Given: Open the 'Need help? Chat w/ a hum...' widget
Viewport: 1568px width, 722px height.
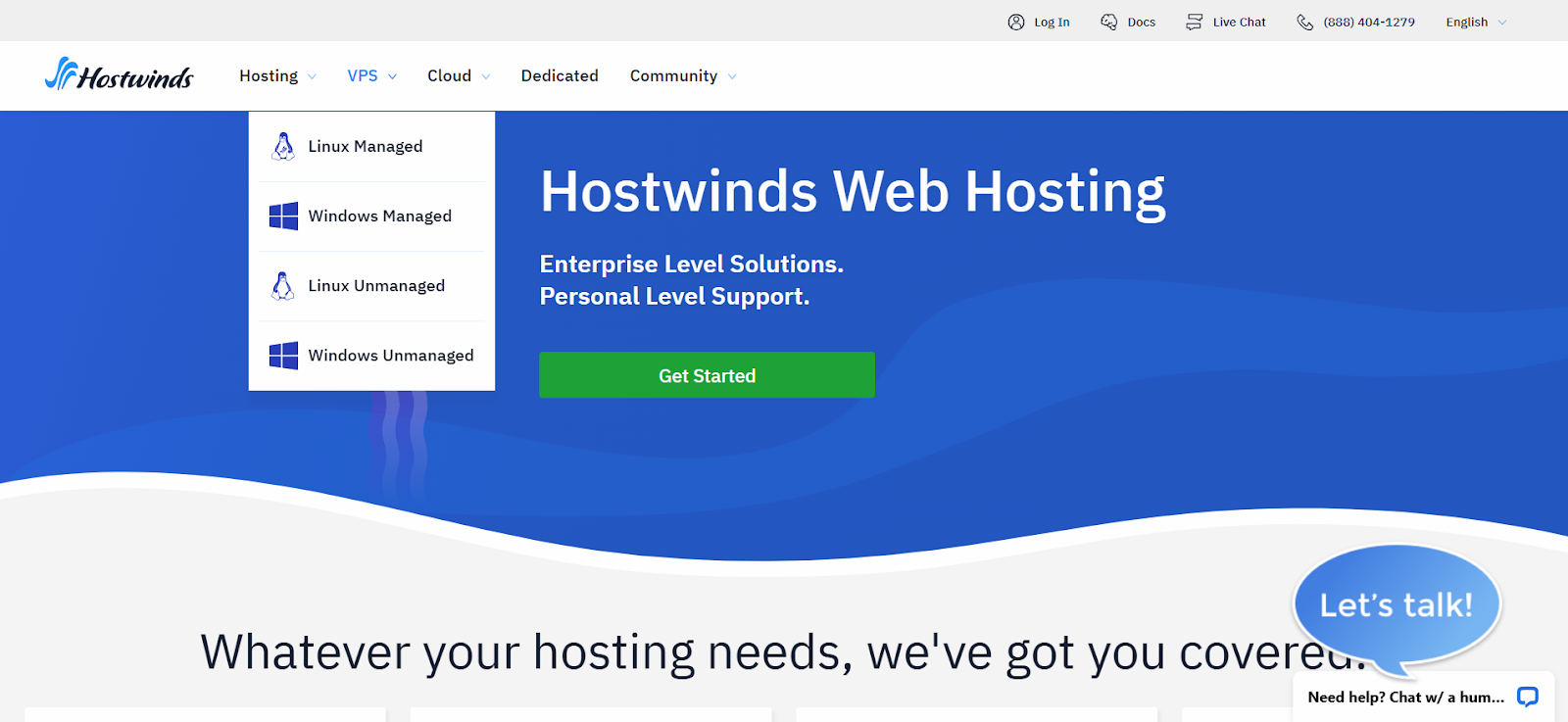Looking at the screenshot, I should pos(1423,697).
